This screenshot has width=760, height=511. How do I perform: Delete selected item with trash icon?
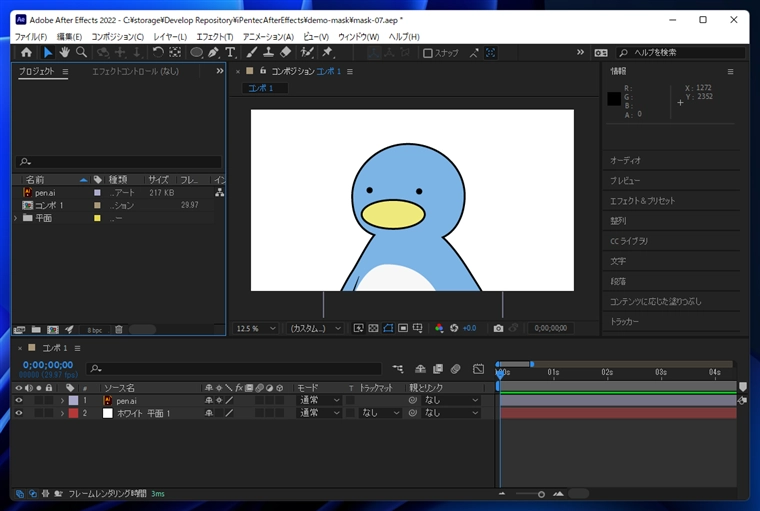click(118, 329)
